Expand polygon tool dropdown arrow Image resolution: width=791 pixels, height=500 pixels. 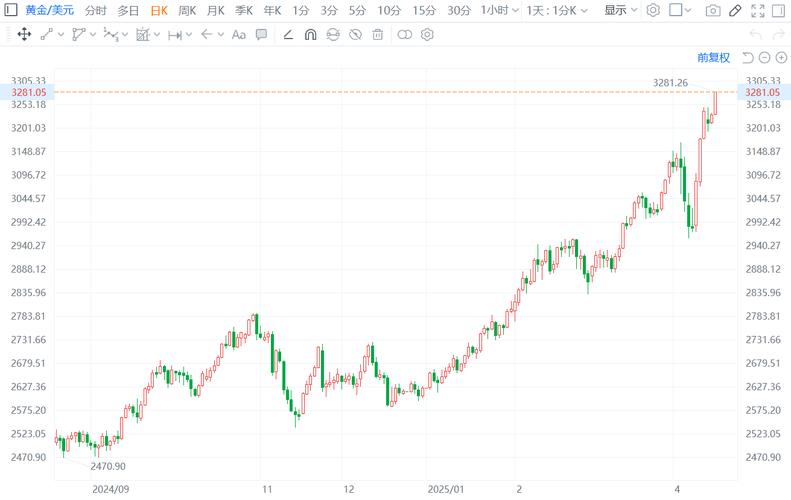click(93, 35)
